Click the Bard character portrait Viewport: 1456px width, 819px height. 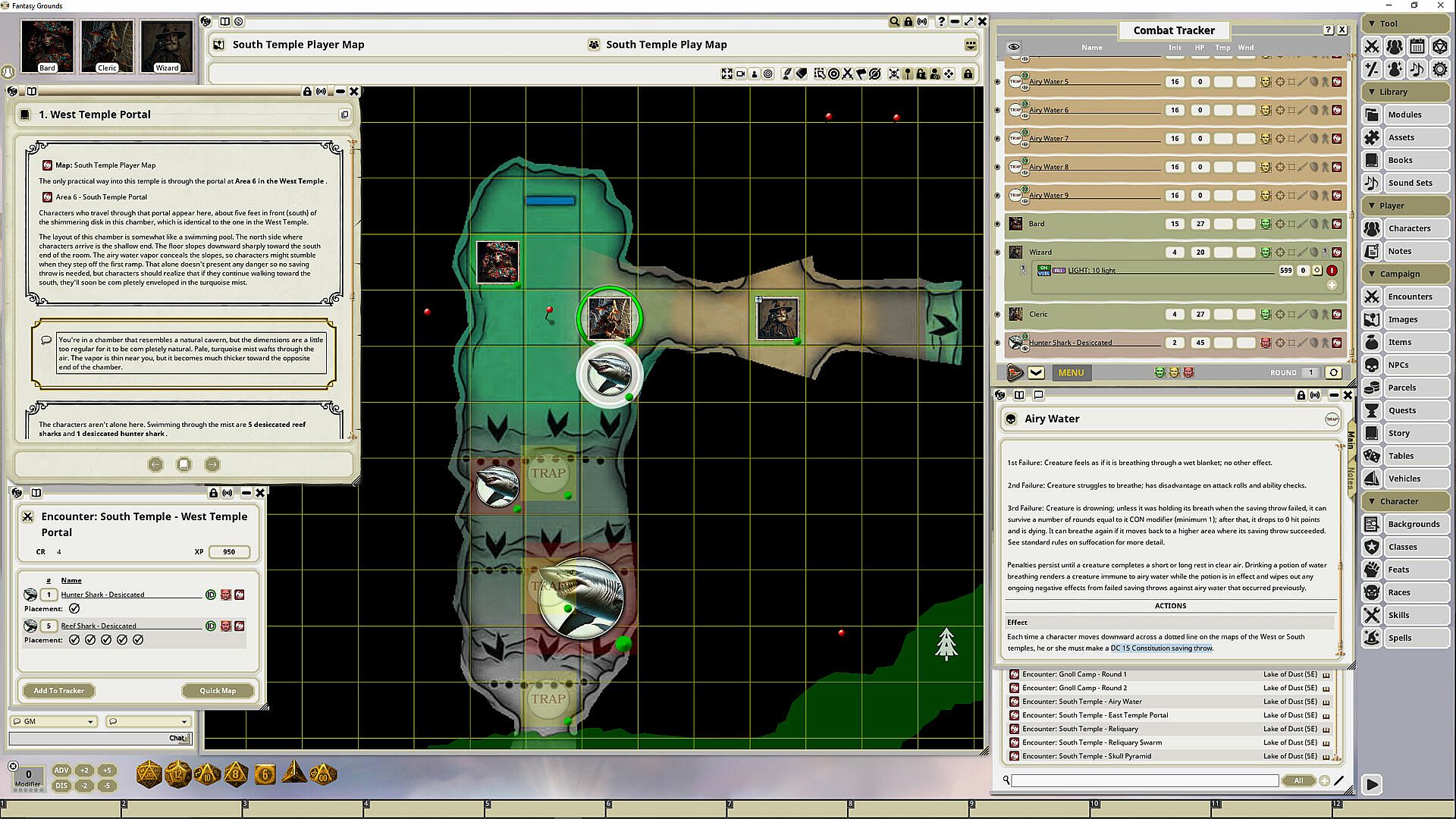47,45
